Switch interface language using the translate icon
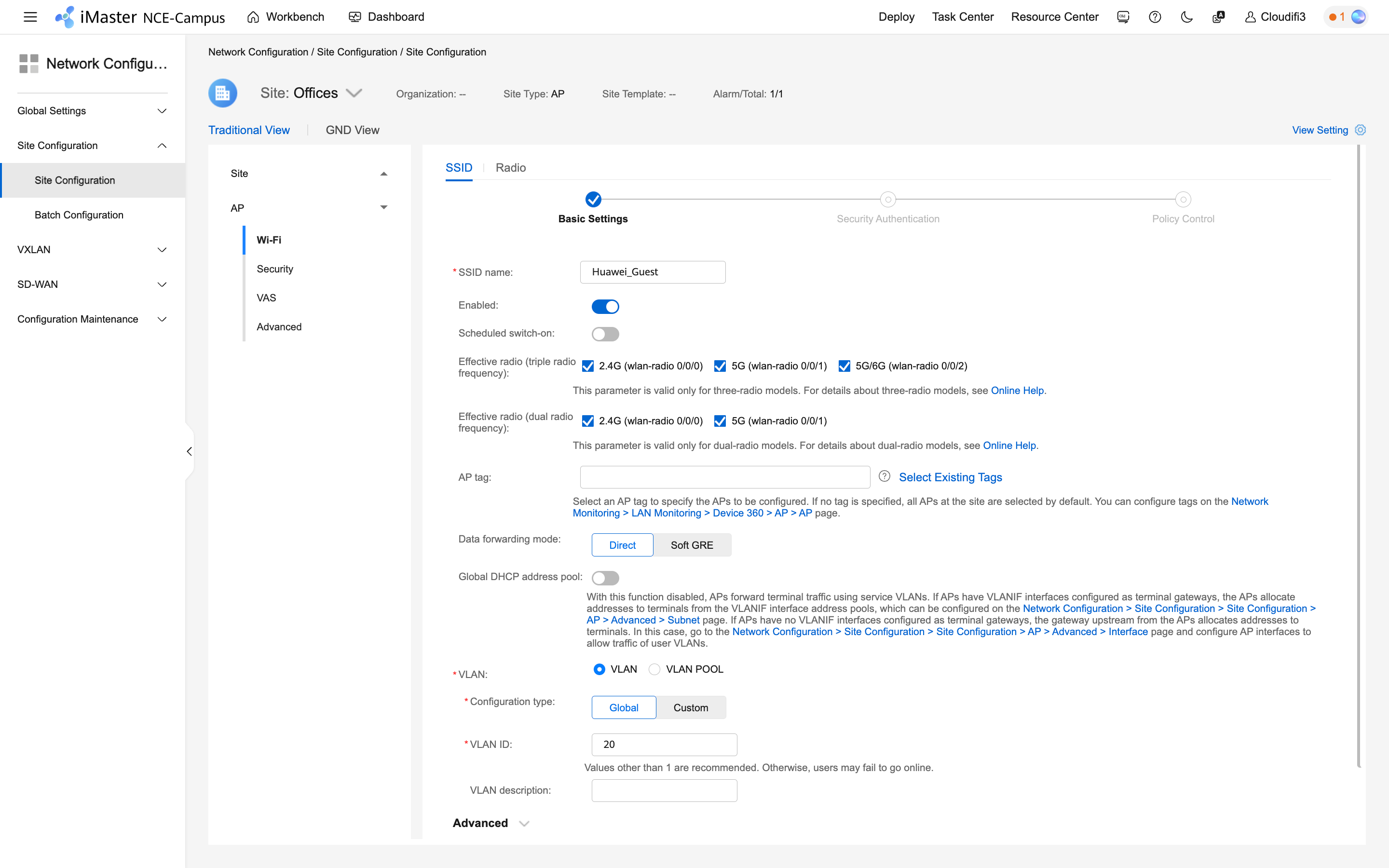 [x=1218, y=17]
